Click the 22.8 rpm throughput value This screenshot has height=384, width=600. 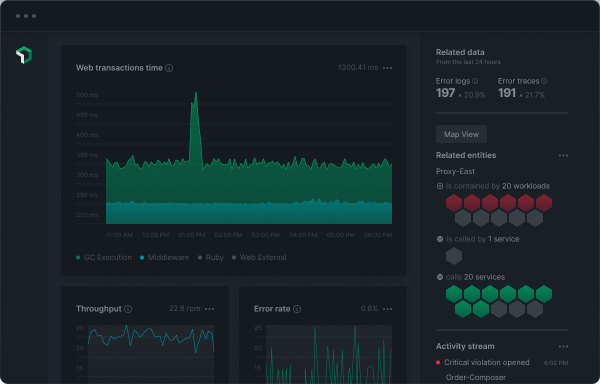pyautogui.click(x=184, y=308)
